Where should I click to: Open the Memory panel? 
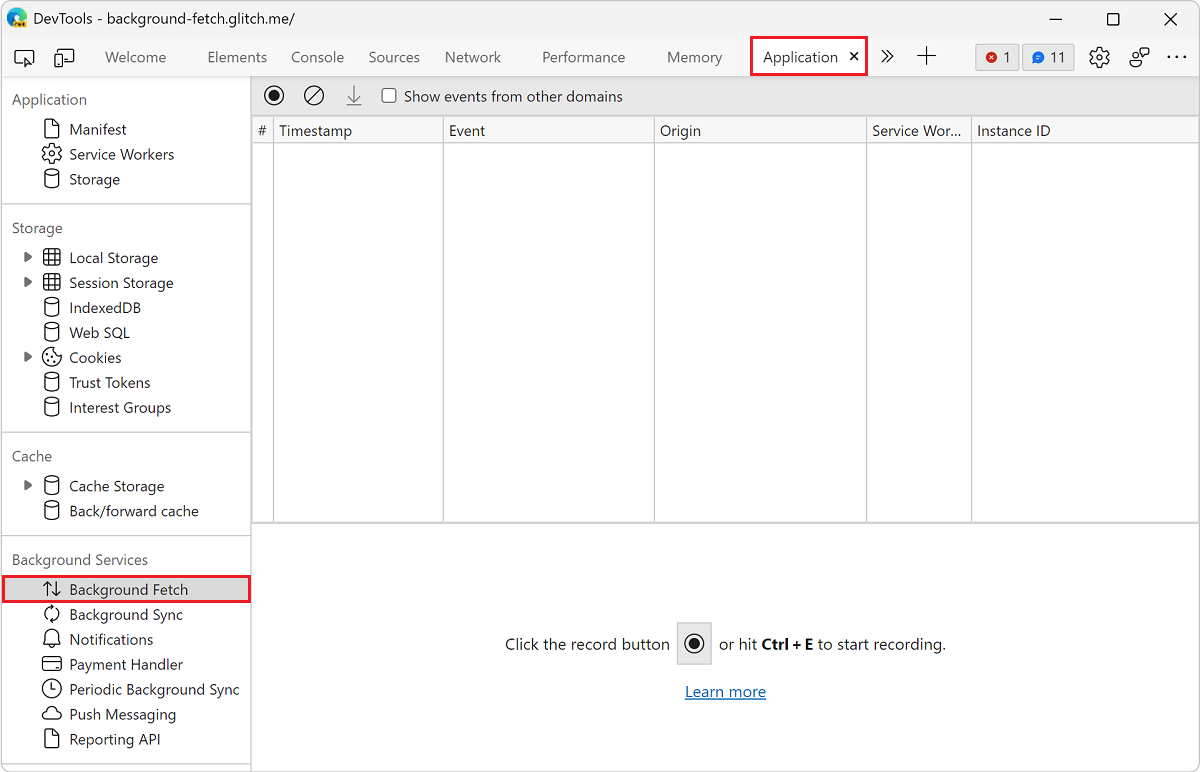[694, 57]
